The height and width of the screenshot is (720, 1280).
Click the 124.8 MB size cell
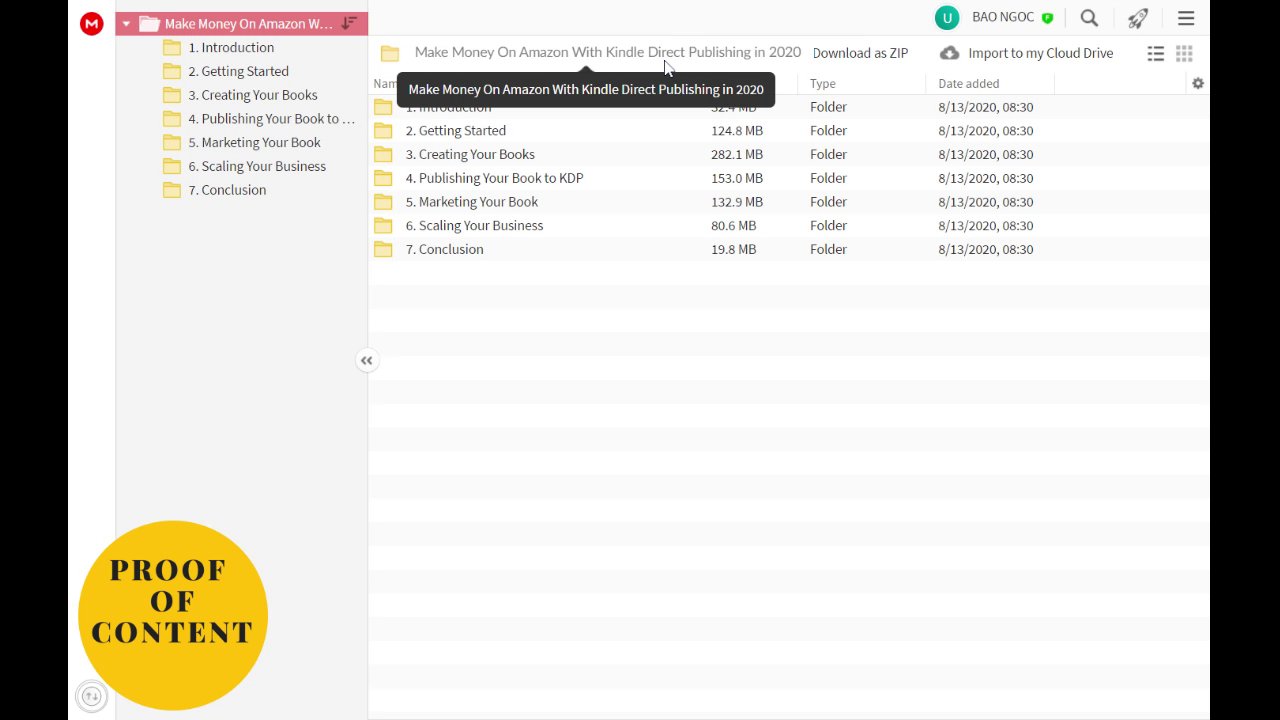tap(737, 131)
